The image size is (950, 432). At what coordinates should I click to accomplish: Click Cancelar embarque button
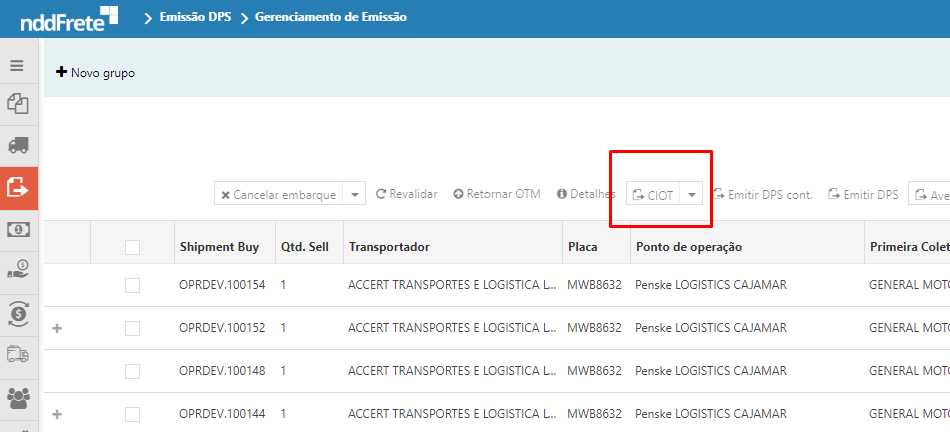coord(278,194)
